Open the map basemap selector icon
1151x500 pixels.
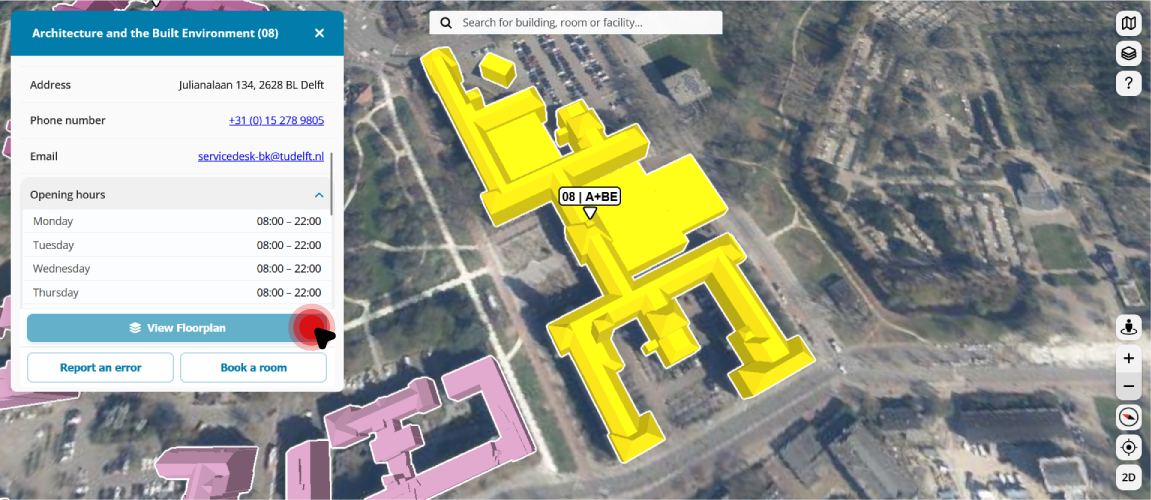click(1128, 25)
